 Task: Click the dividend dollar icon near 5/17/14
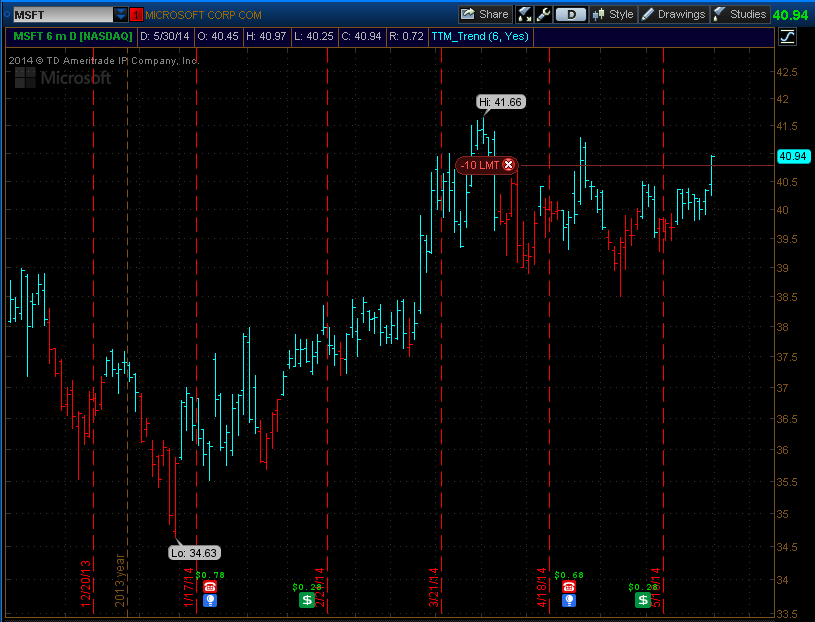[643, 600]
